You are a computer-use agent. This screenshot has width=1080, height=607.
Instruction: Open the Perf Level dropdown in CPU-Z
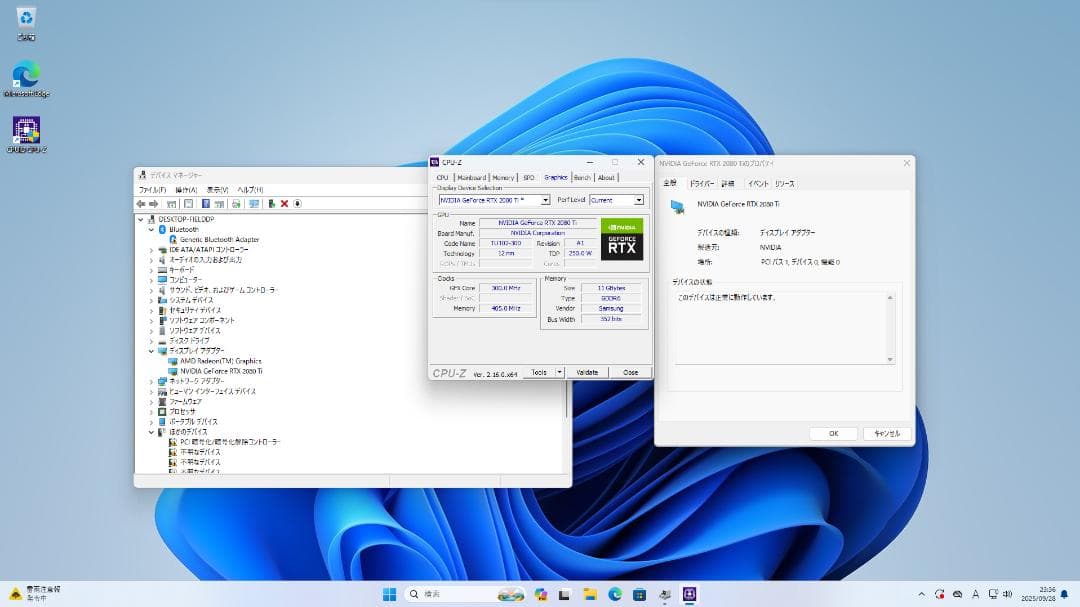coord(637,199)
